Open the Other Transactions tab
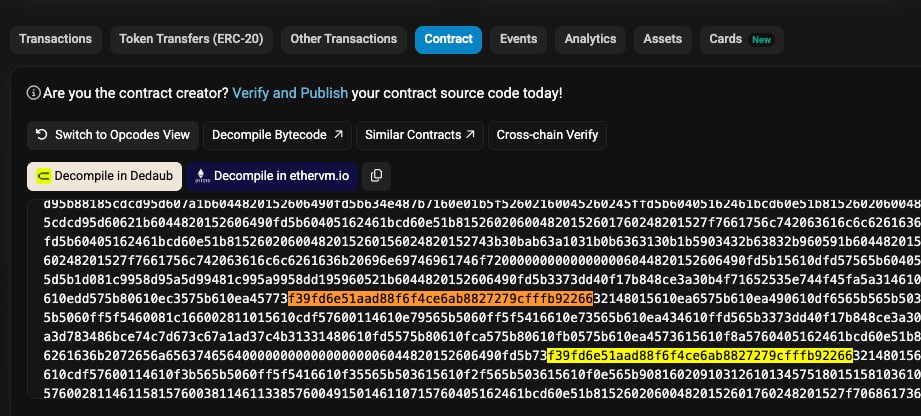 344,39
